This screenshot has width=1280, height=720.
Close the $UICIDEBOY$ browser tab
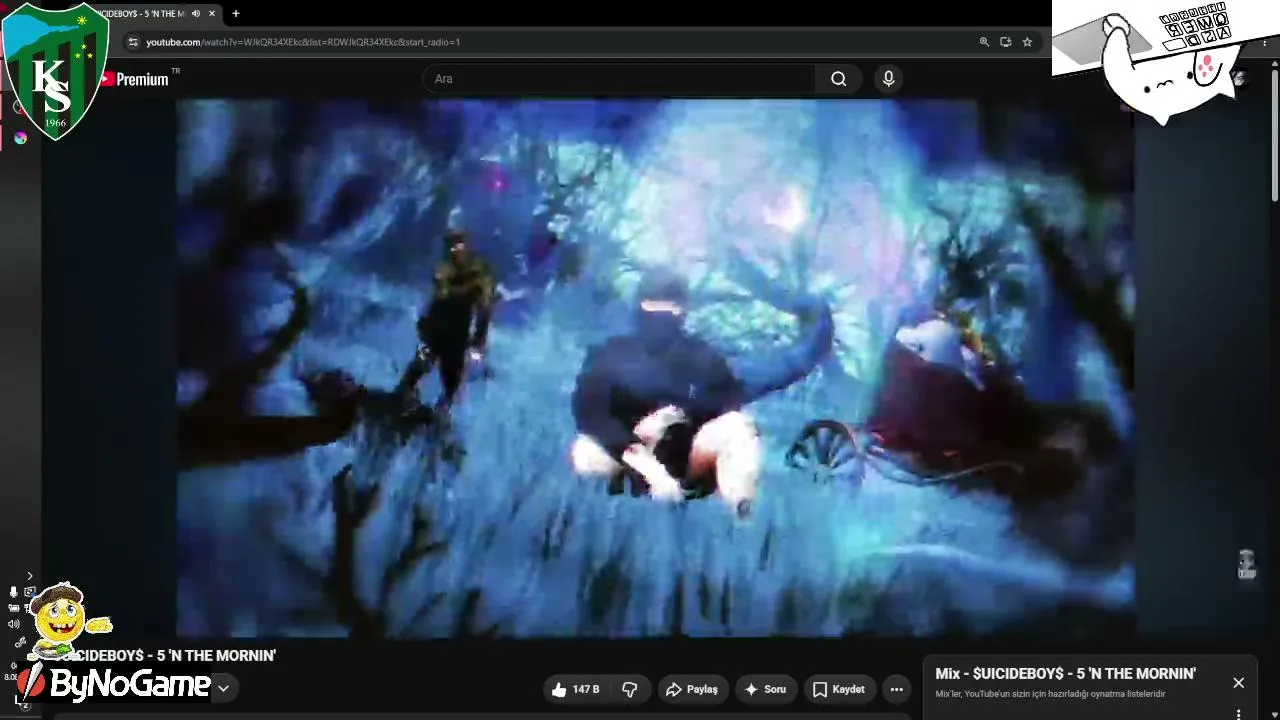click(212, 14)
